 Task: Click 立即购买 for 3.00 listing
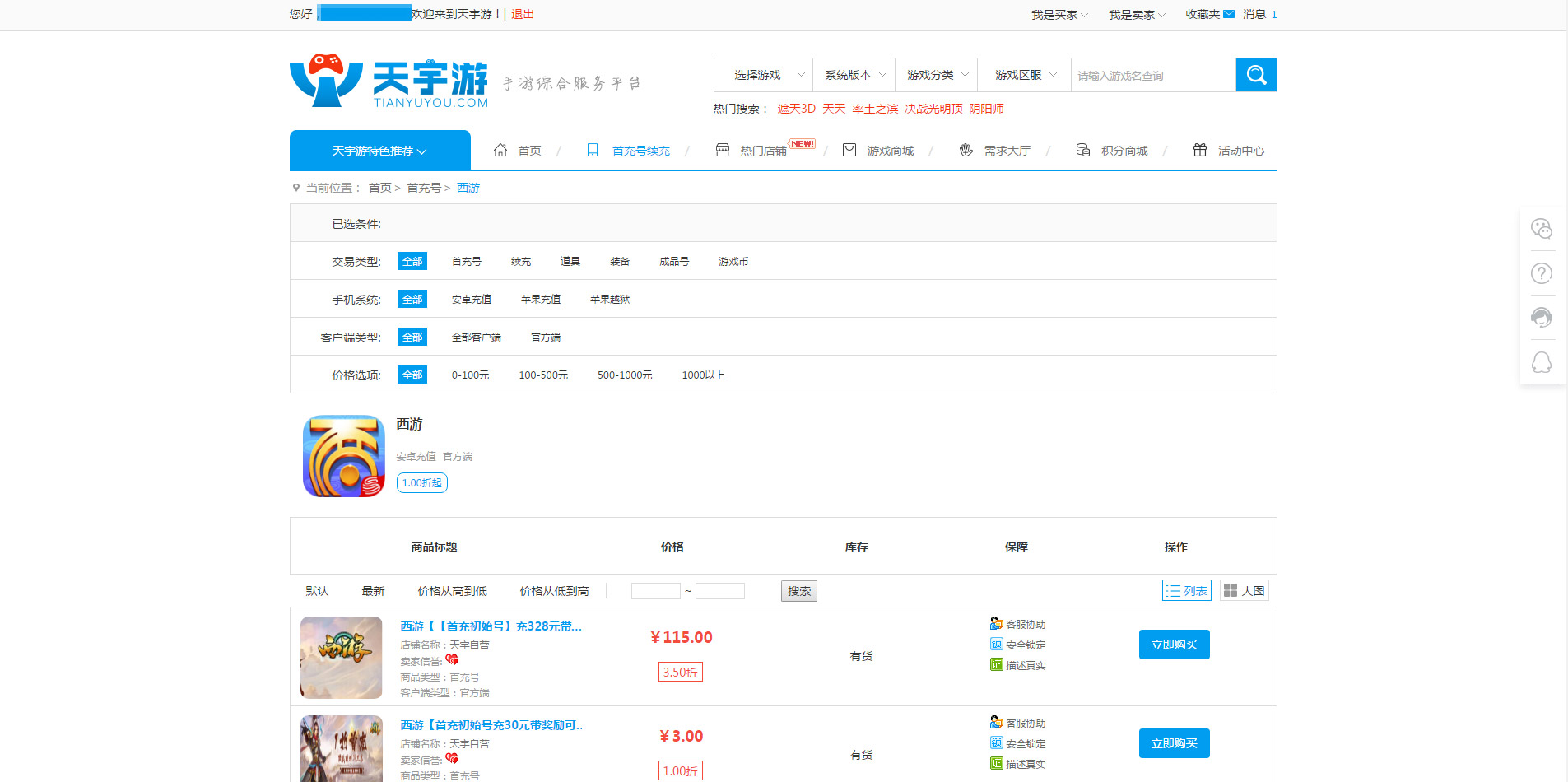1175,743
